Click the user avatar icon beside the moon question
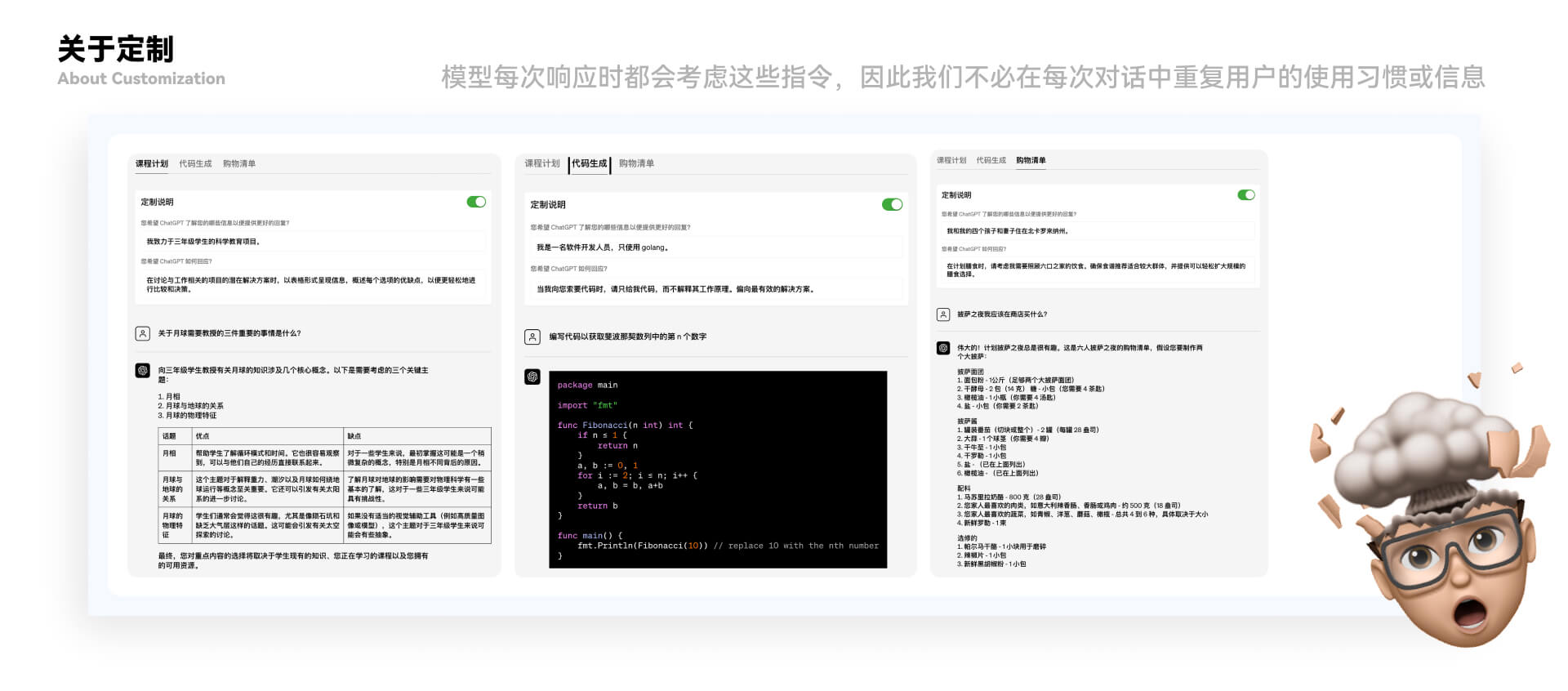The image size is (1568, 691). coord(142,333)
